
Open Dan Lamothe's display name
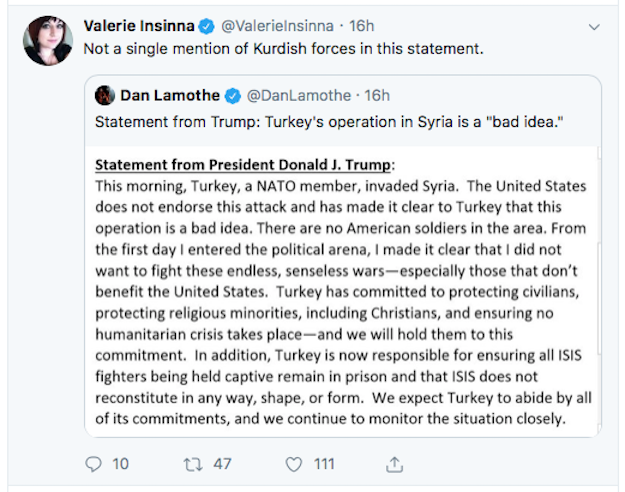[x=170, y=96]
